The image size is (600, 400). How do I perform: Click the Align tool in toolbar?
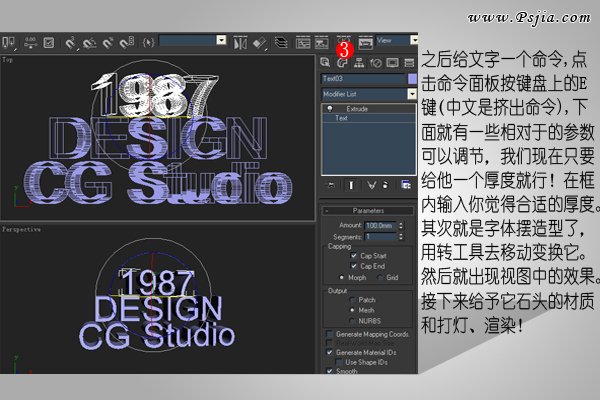pos(257,43)
